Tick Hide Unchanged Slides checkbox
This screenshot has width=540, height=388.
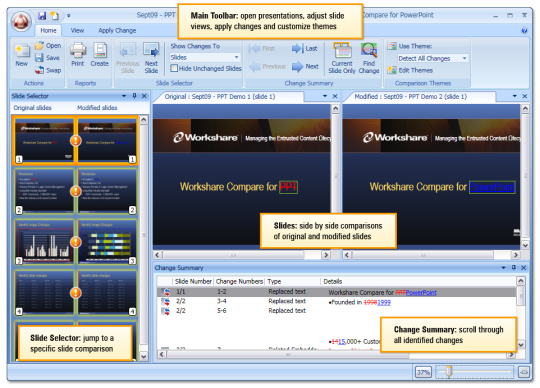click(x=174, y=68)
